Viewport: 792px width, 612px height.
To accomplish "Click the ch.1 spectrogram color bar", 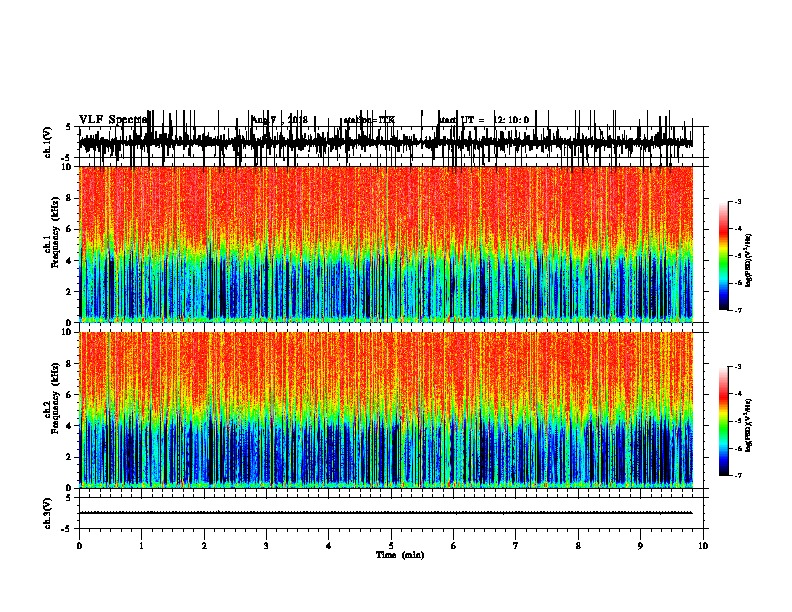I will click(724, 256).
